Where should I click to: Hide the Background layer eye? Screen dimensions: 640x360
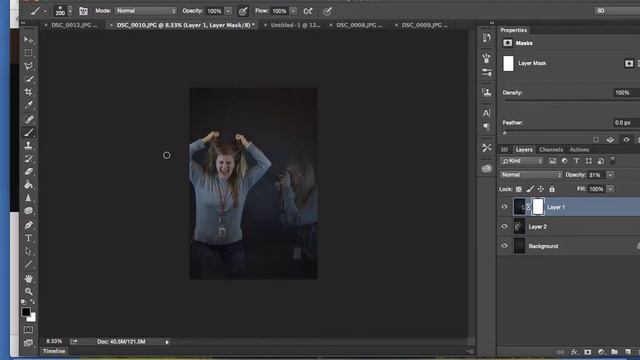pyautogui.click(x=504, y=246)
